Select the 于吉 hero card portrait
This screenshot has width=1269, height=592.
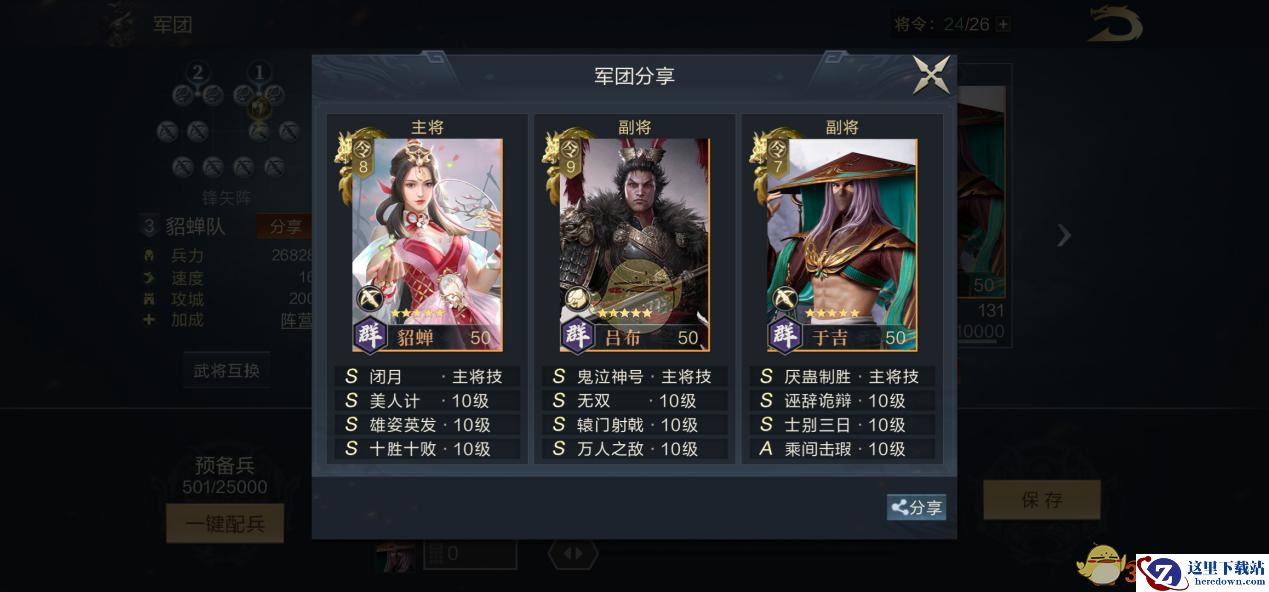(x=842, y=244)
